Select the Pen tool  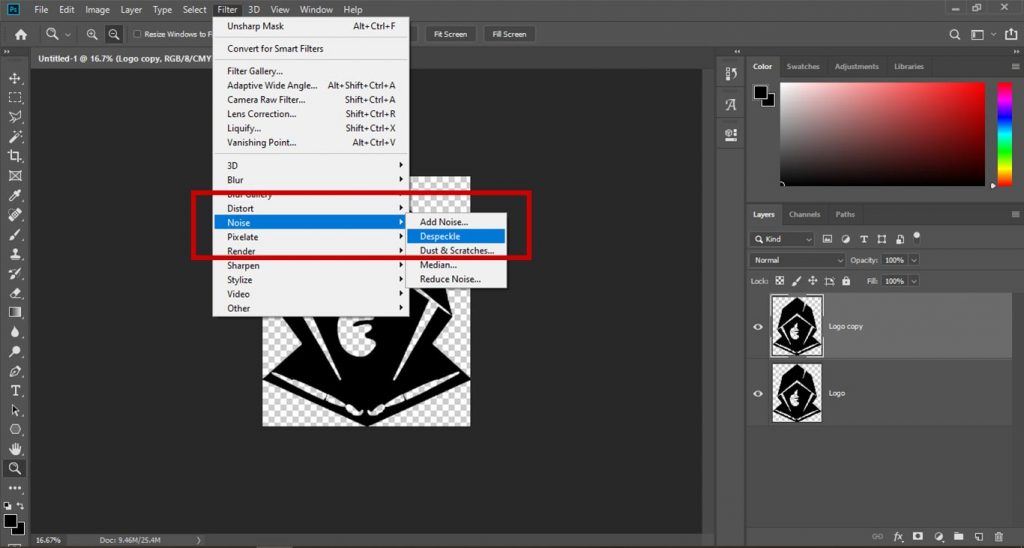point(15,371)
